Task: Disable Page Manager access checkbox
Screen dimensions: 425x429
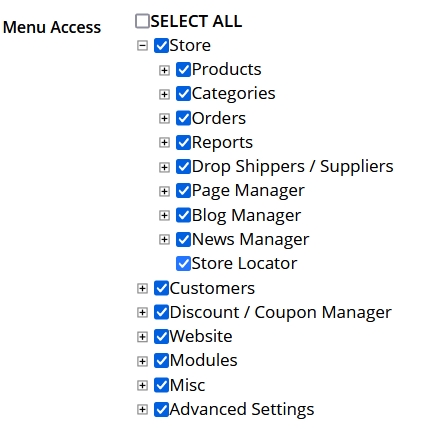Action: coord(183,191)
